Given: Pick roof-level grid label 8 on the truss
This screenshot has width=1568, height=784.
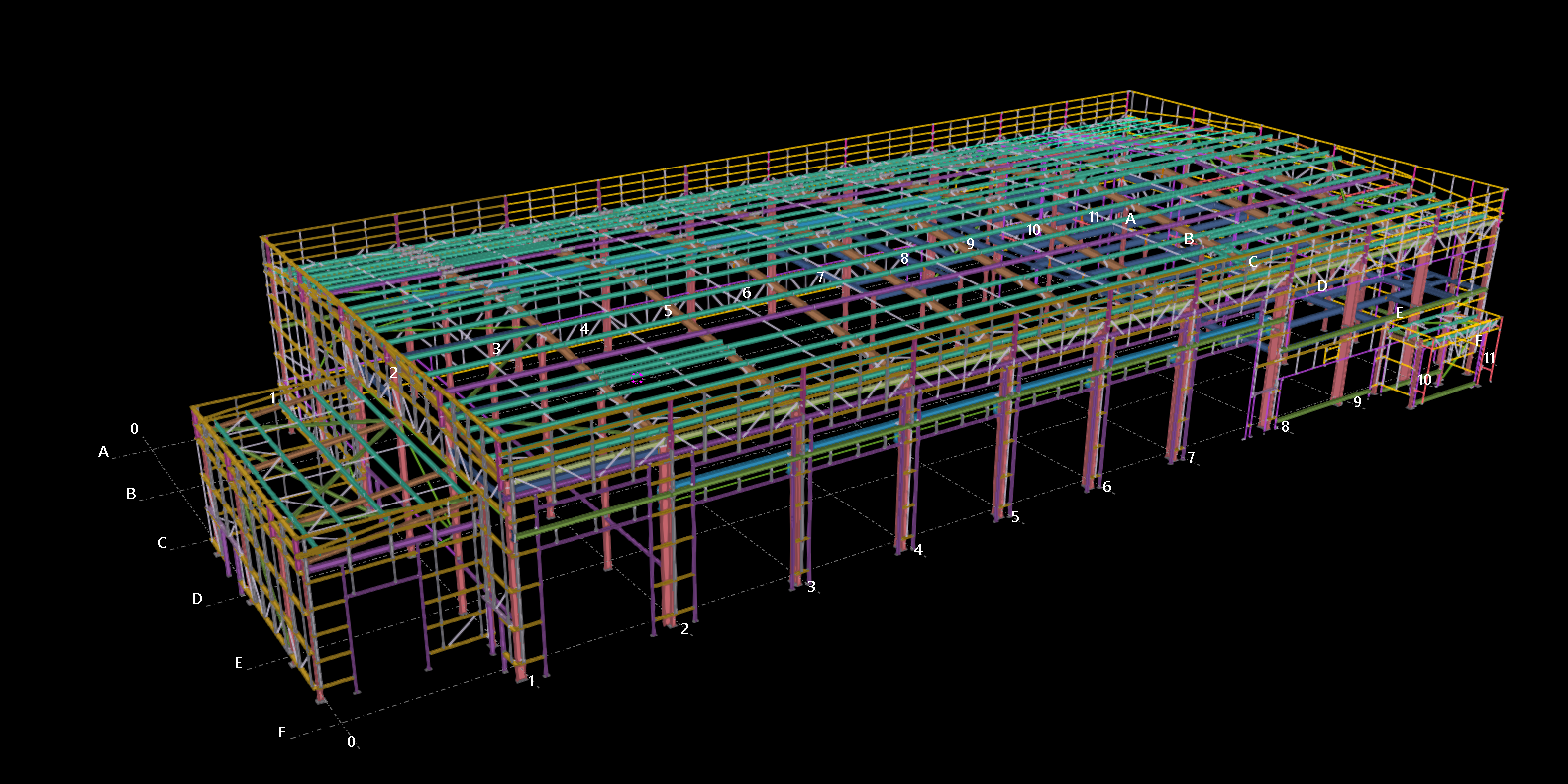Looking at the screenshot, I should point(904,259).
